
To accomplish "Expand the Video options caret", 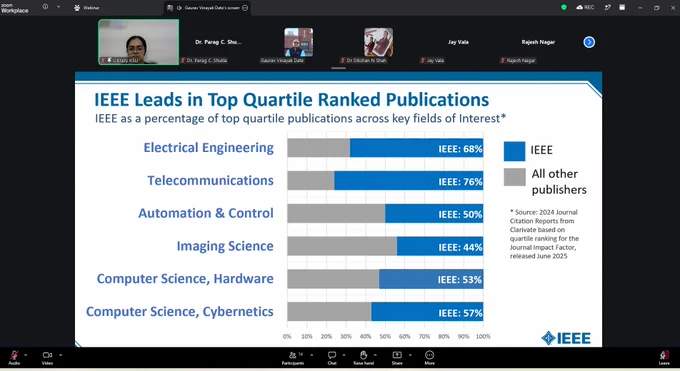I will coord(60,355).
